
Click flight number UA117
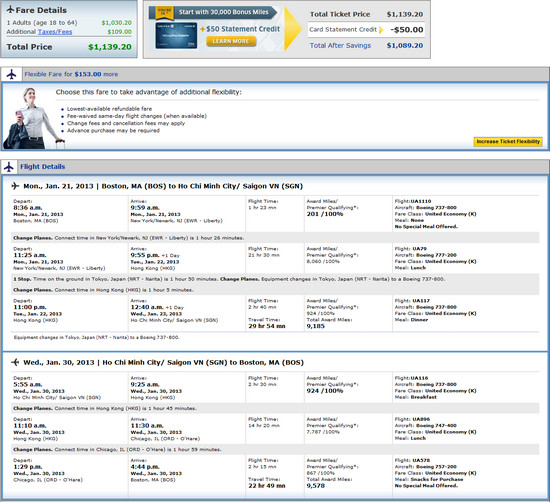421,301
